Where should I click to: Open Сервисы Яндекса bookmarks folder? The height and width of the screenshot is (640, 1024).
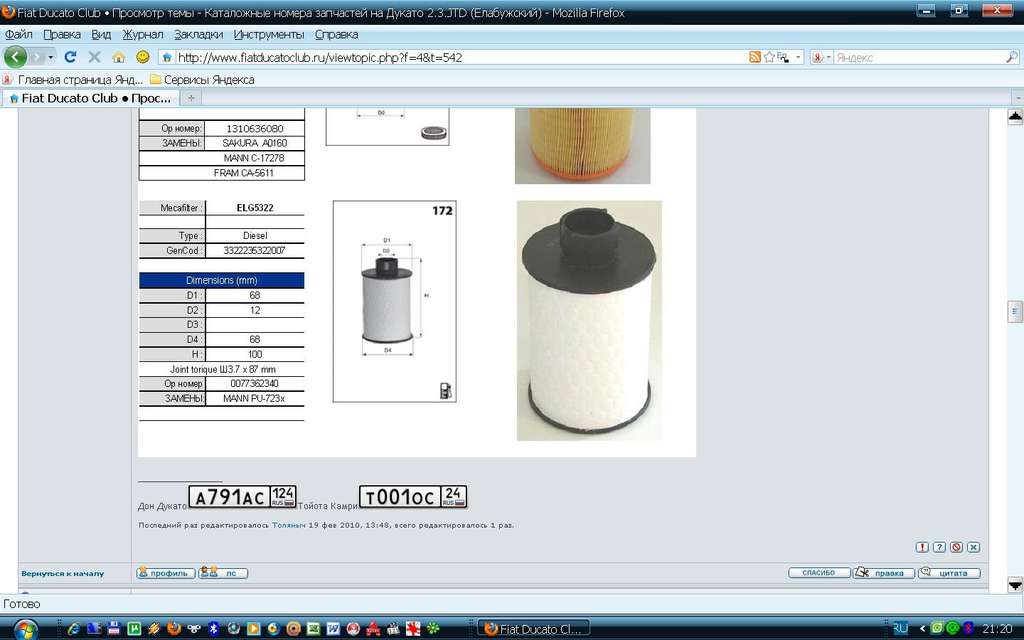click(202, 80)
